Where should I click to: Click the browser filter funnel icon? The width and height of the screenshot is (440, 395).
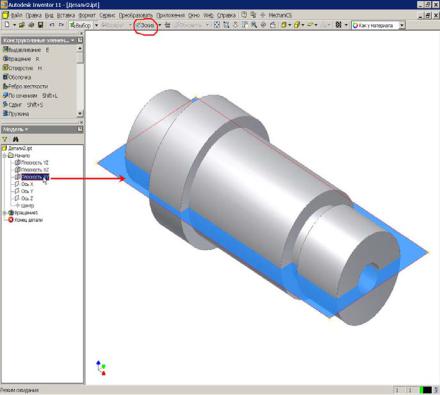point(5,139)
